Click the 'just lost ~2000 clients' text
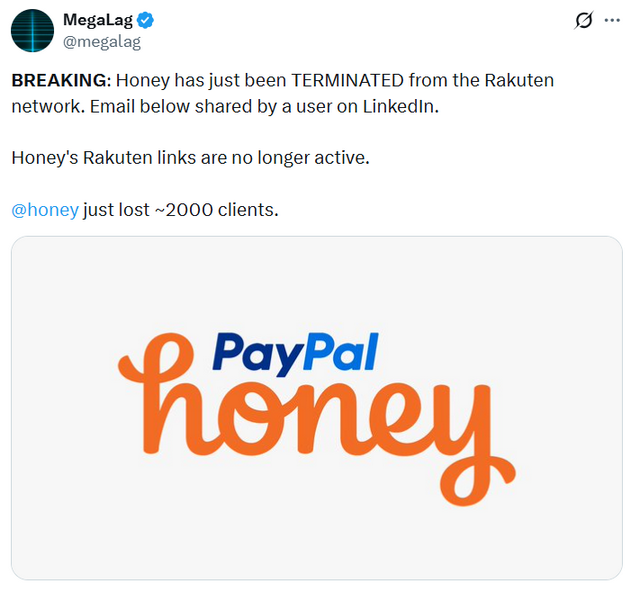 [x=180, y=210]
